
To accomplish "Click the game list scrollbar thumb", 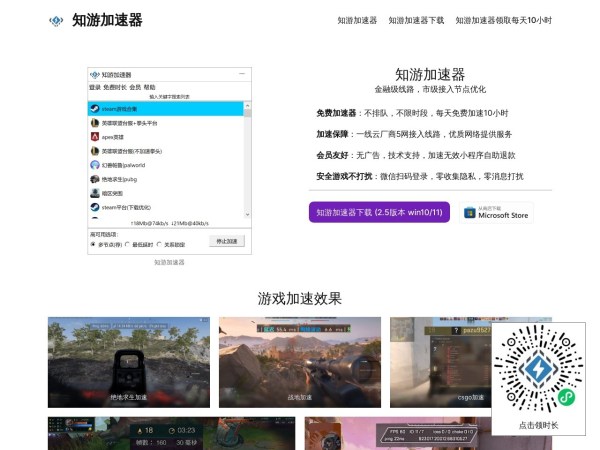I will [x=247, y=113].
